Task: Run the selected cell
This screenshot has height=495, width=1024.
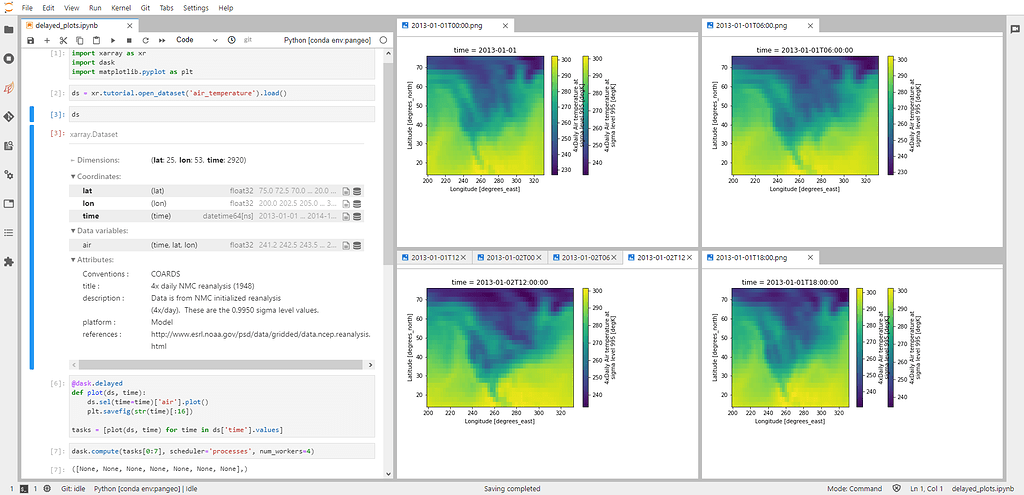Action: tap(113, 40)
